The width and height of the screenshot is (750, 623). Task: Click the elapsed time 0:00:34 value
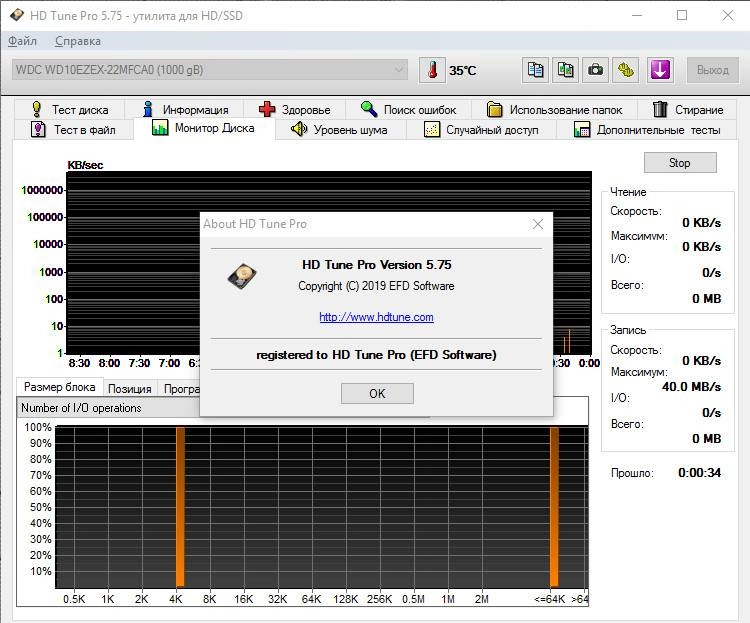pos(699,473)
